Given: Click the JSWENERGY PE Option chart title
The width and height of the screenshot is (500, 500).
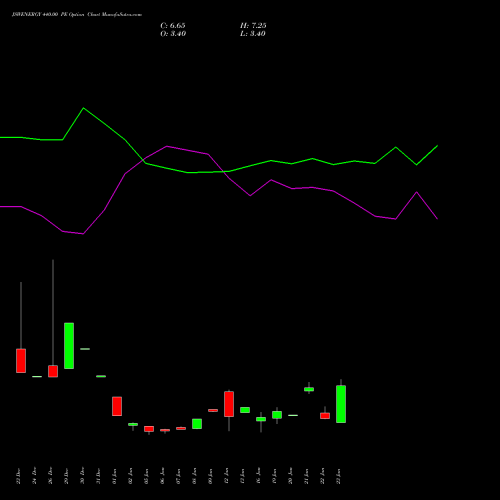Looking at the screenshot, I should [77, 15].
